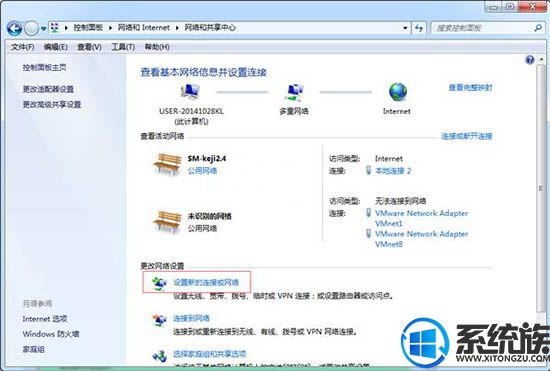Click the 多重网络 network icon

click(294, 93)
